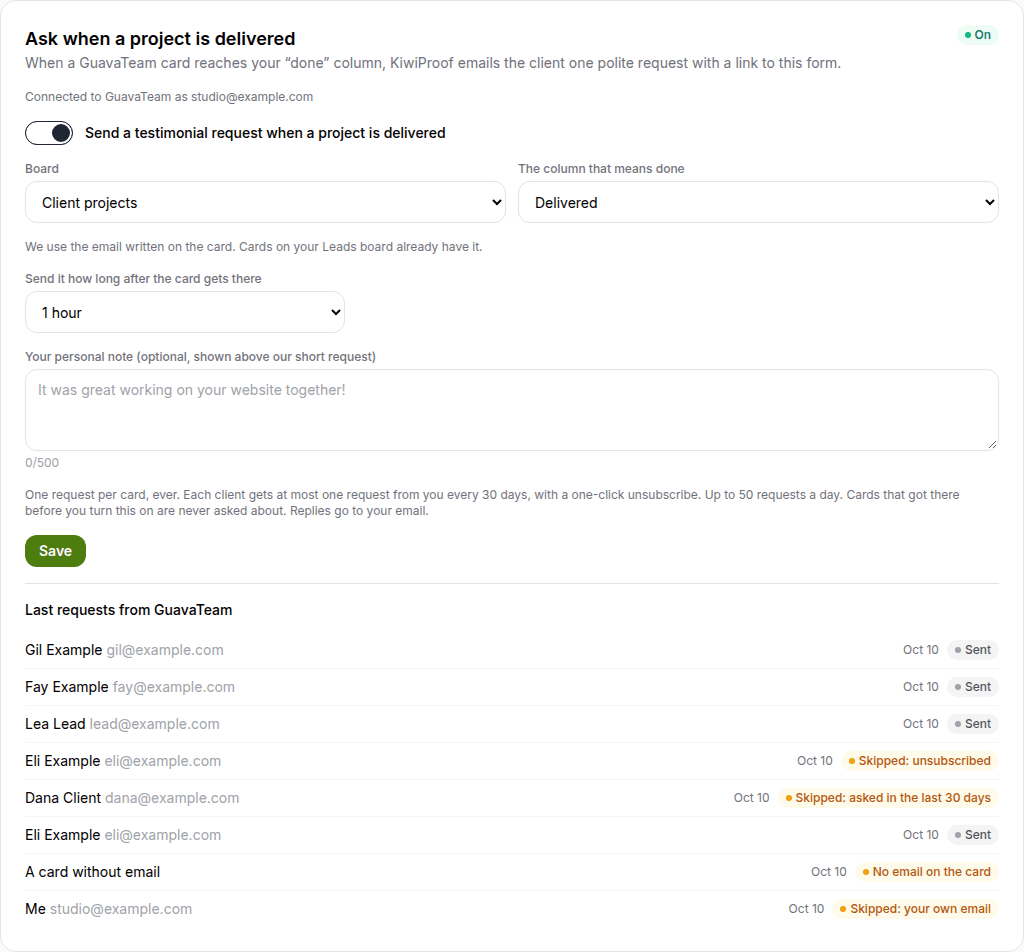Click the Last requests from GuavaTeam heading
The image size is (1024, 952).
pos(129,610)
